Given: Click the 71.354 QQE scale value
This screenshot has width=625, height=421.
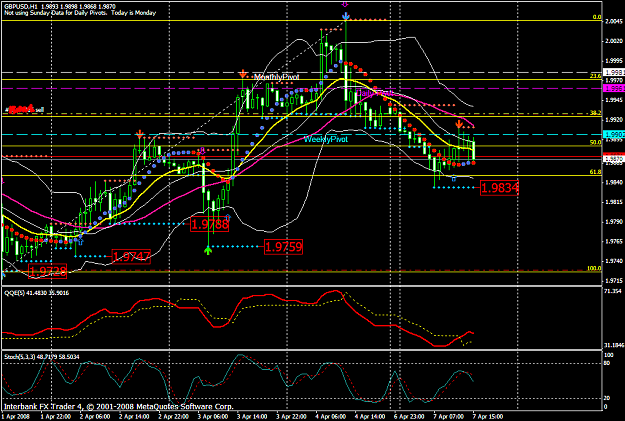Looking at the screenshot, I should pos(613,291).
